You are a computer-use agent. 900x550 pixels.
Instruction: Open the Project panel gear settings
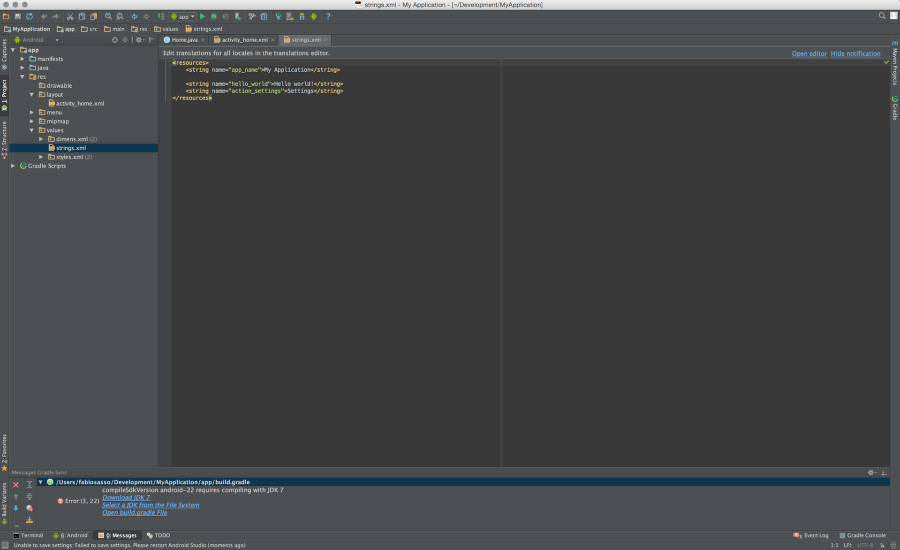[139, 40]
